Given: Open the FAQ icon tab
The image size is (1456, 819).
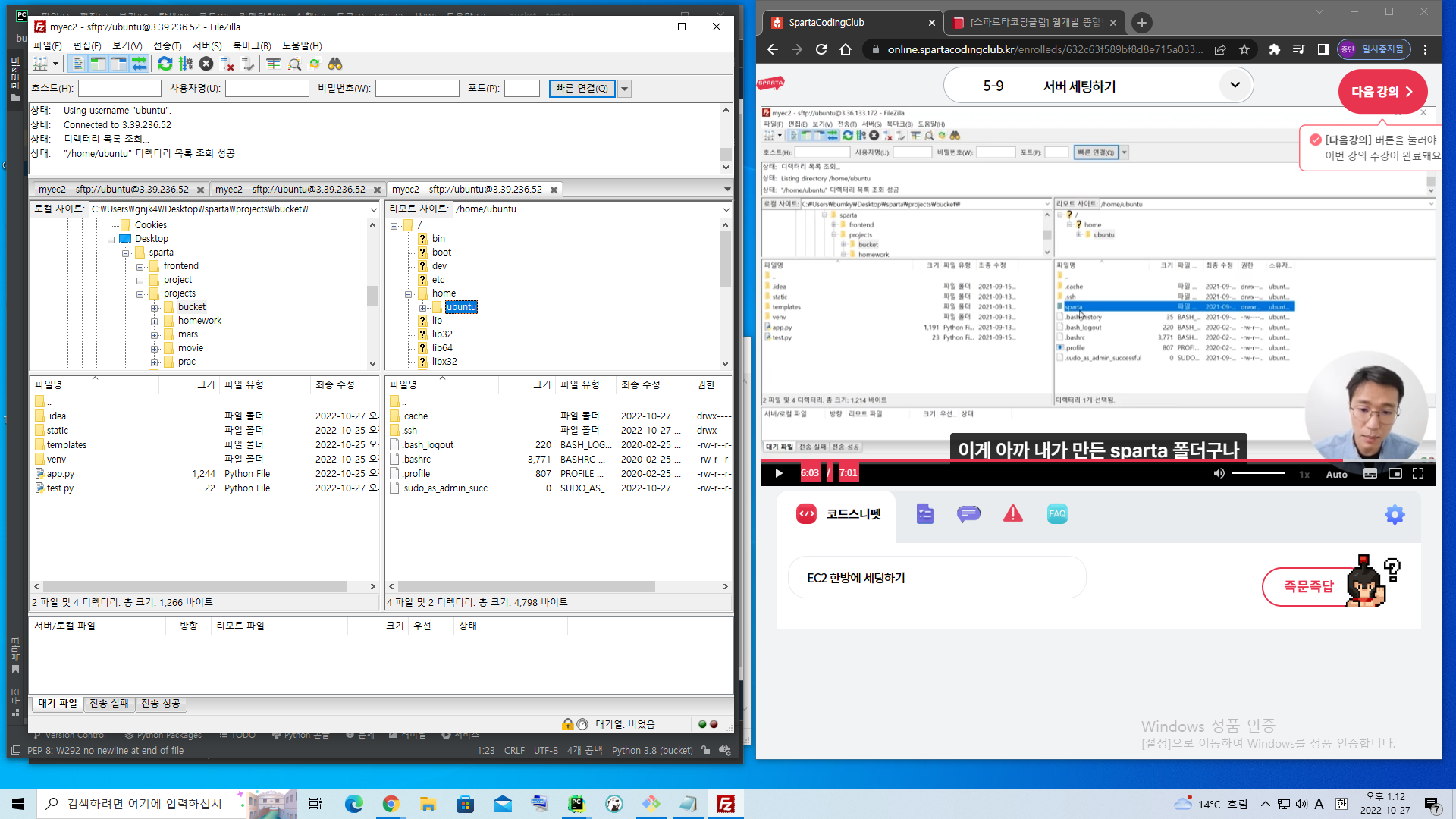Looking at the screenshot, I should 1057,514.
